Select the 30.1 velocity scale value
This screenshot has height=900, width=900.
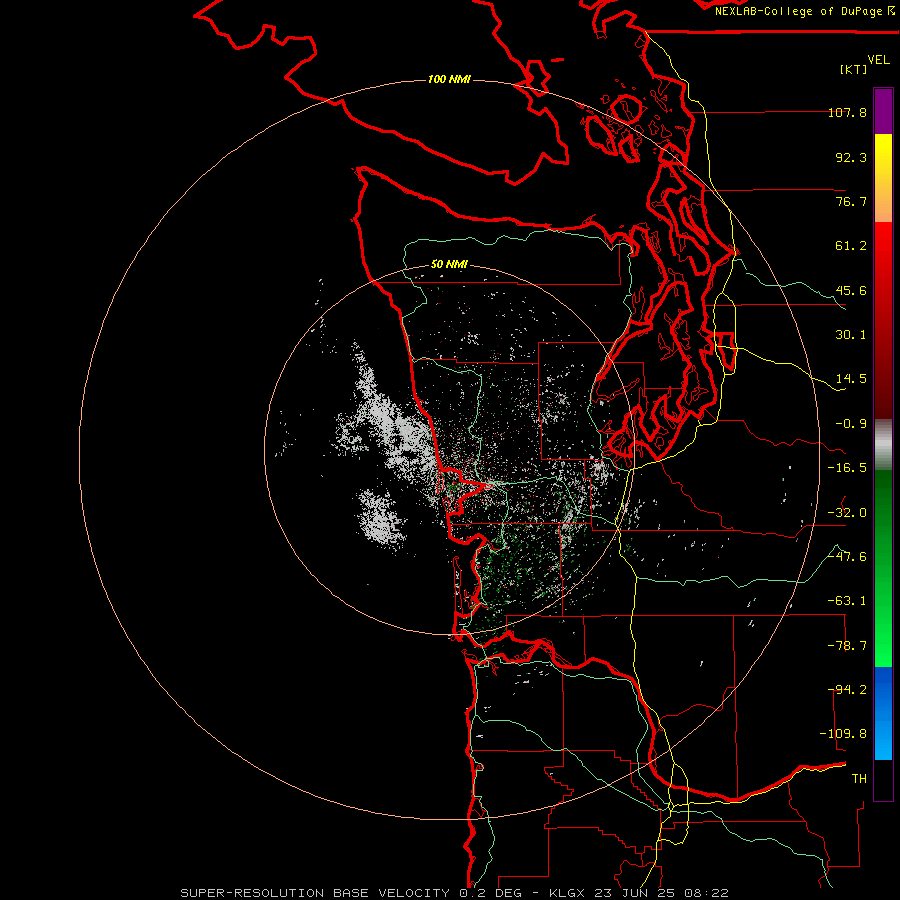pyautogui.click(x=851, y=335)
